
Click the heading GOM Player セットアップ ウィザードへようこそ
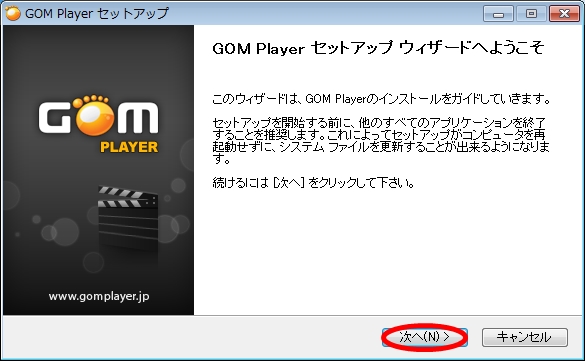tap(378, 48)
